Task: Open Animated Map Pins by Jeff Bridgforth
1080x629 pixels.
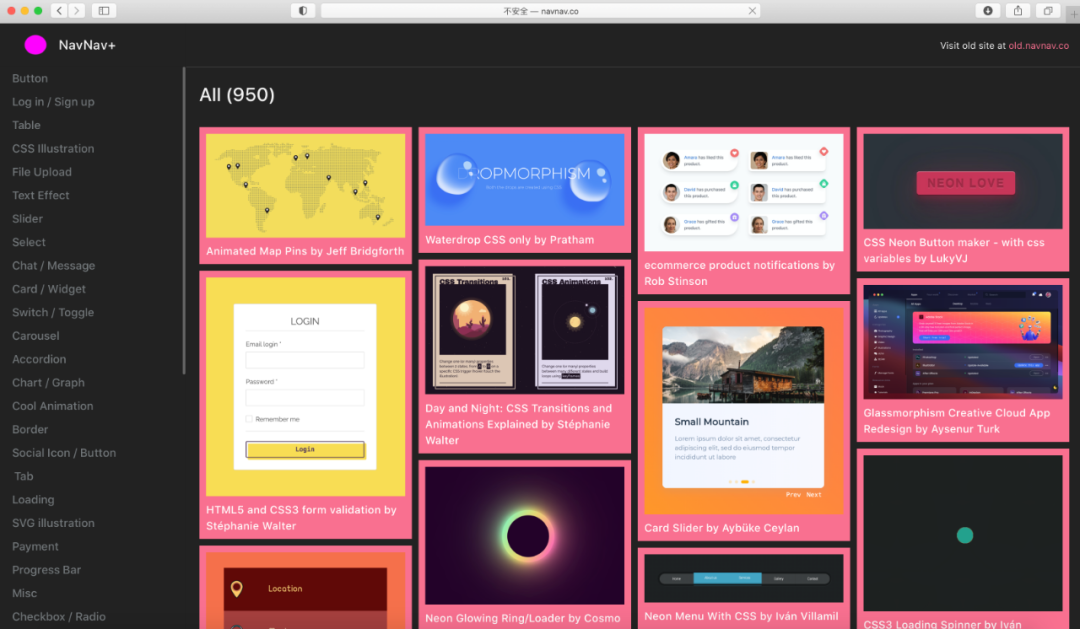Action: (x=305, y=252)
